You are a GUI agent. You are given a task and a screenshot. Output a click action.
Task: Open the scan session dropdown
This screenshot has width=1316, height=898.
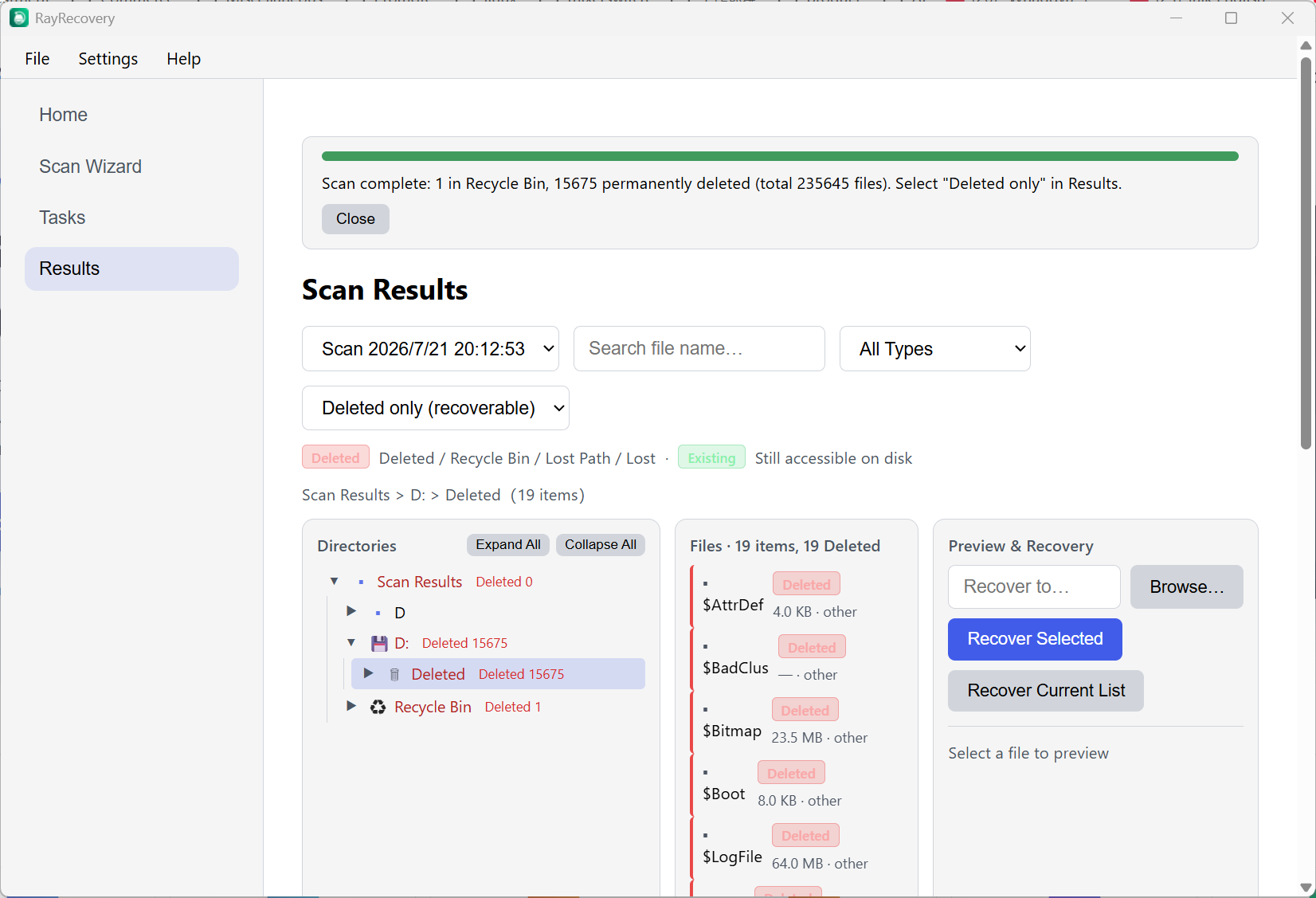pos(430,349)
